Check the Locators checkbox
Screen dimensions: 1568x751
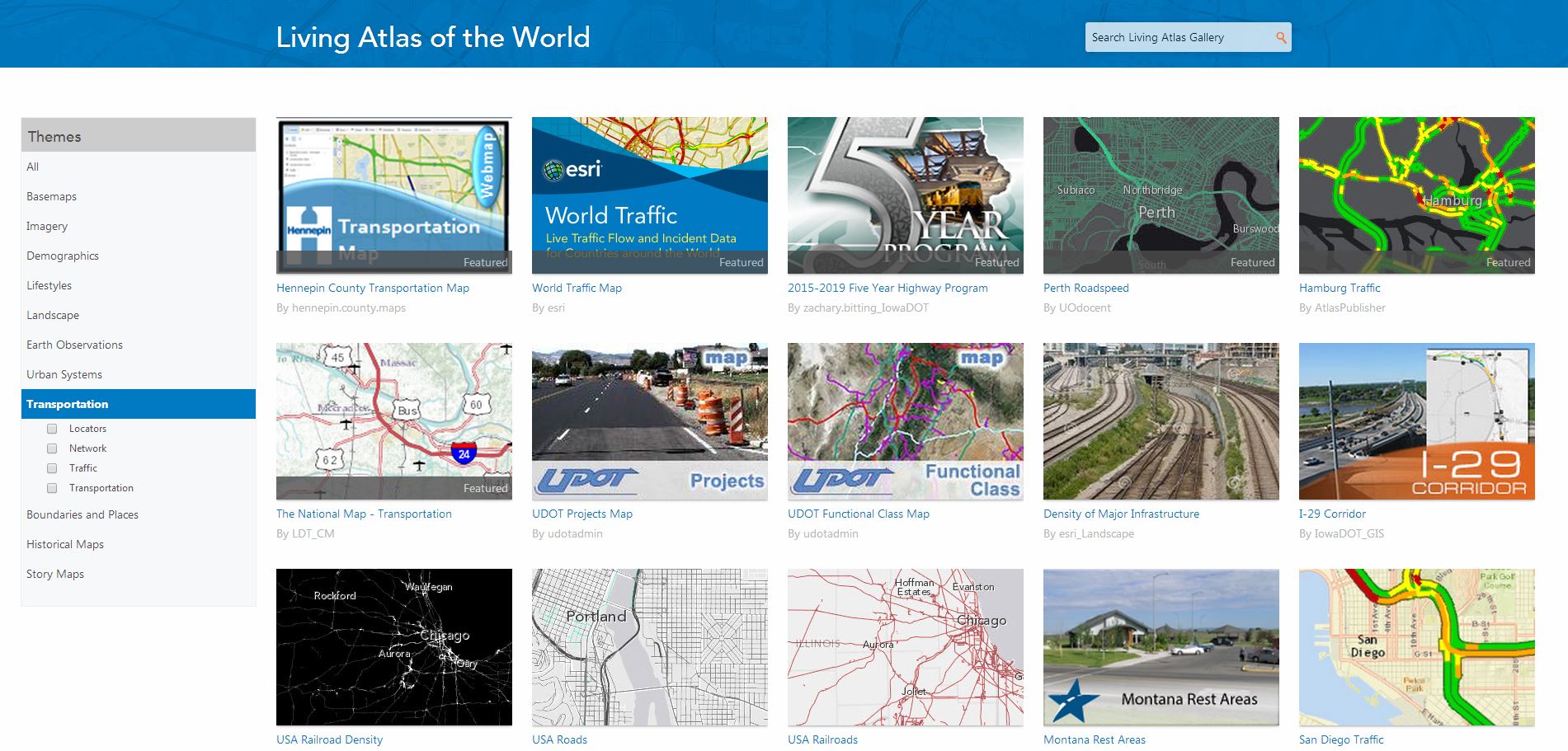pyautogui.click(x=52, y=429)
